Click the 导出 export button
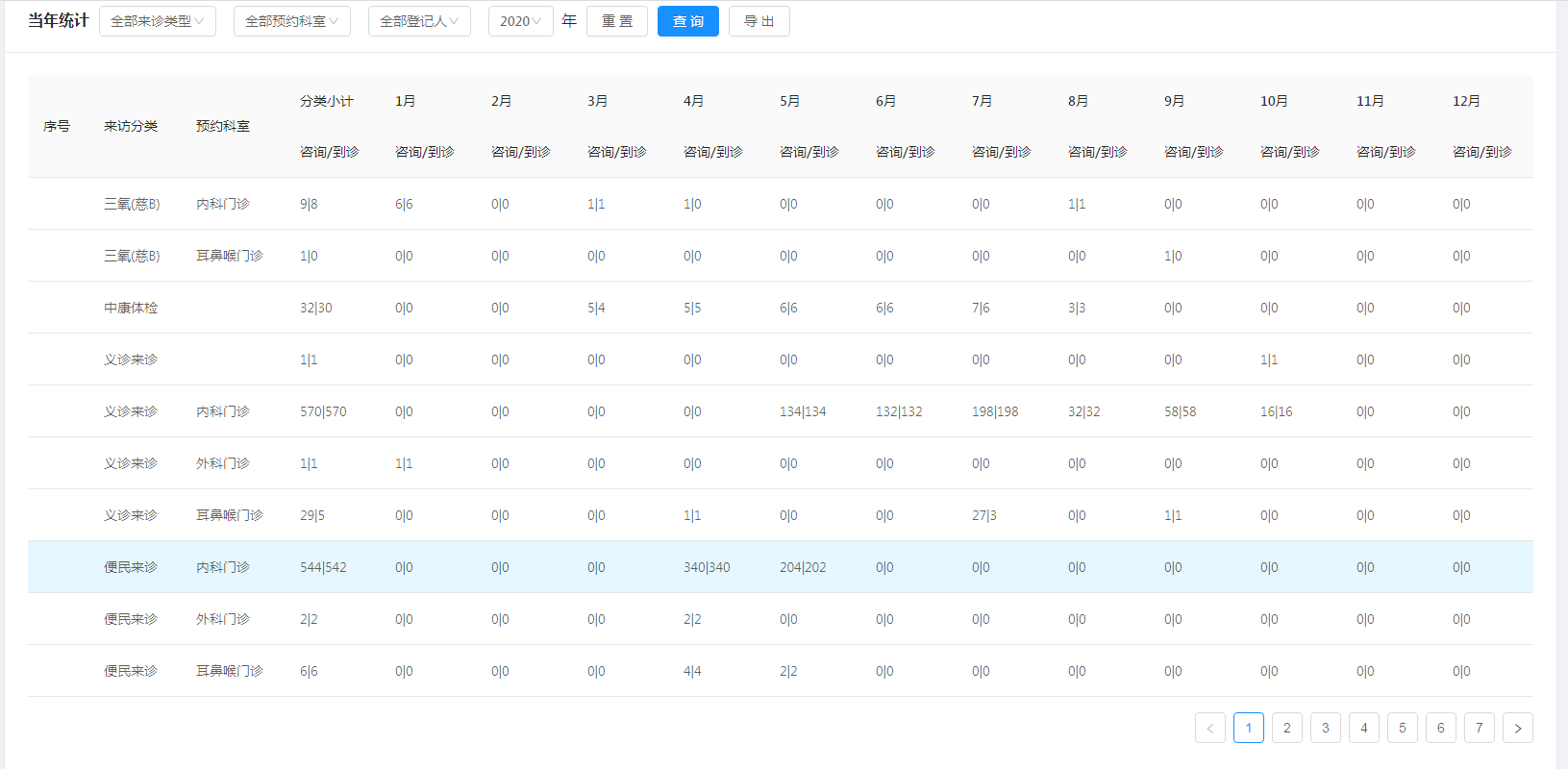 759,21
